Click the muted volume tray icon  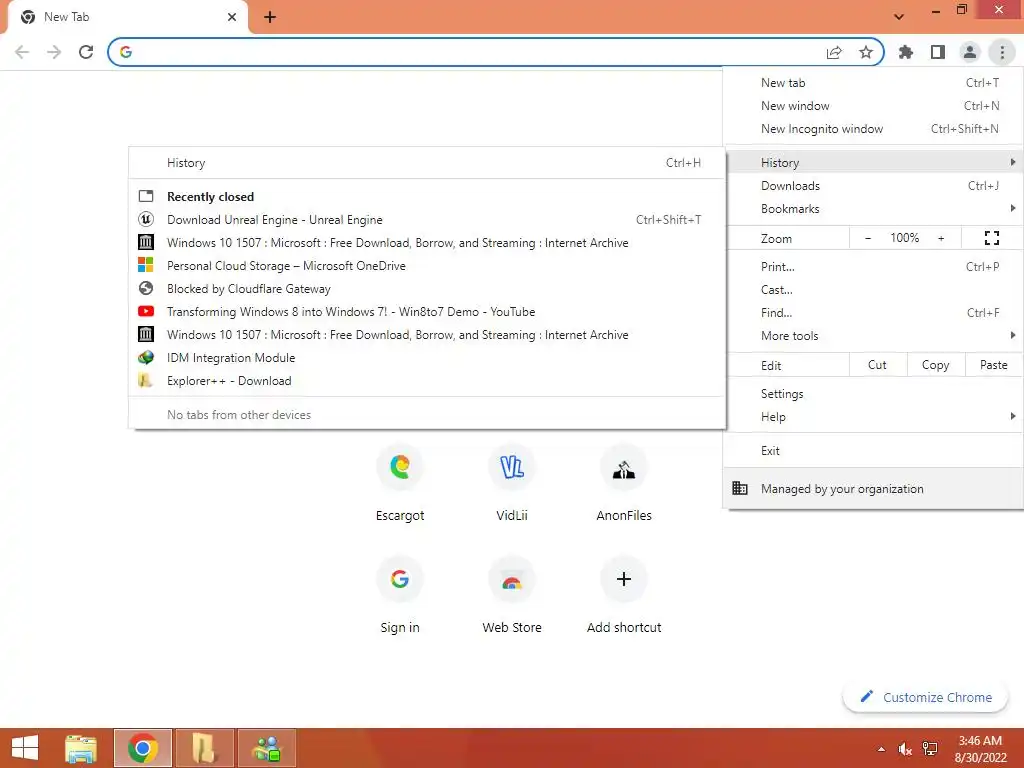[904, 749]
